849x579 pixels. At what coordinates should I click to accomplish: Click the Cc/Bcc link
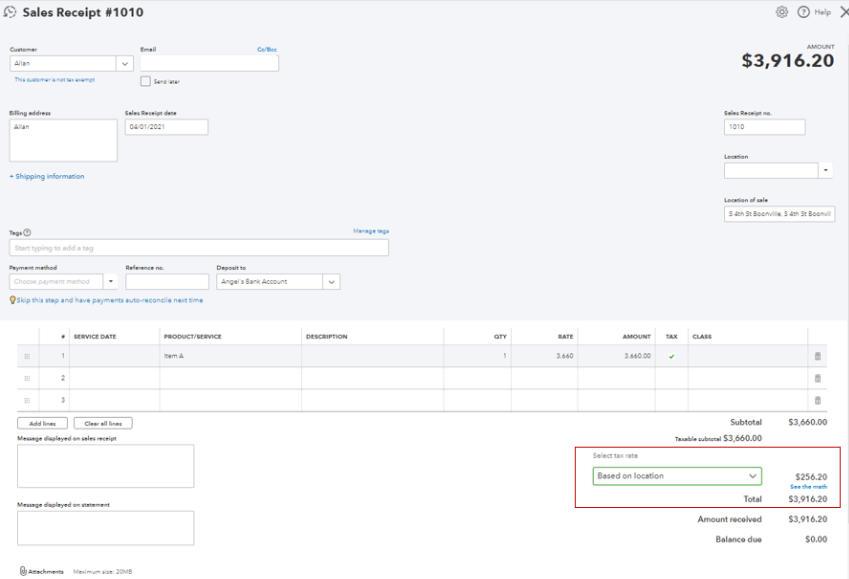(267, 49)
